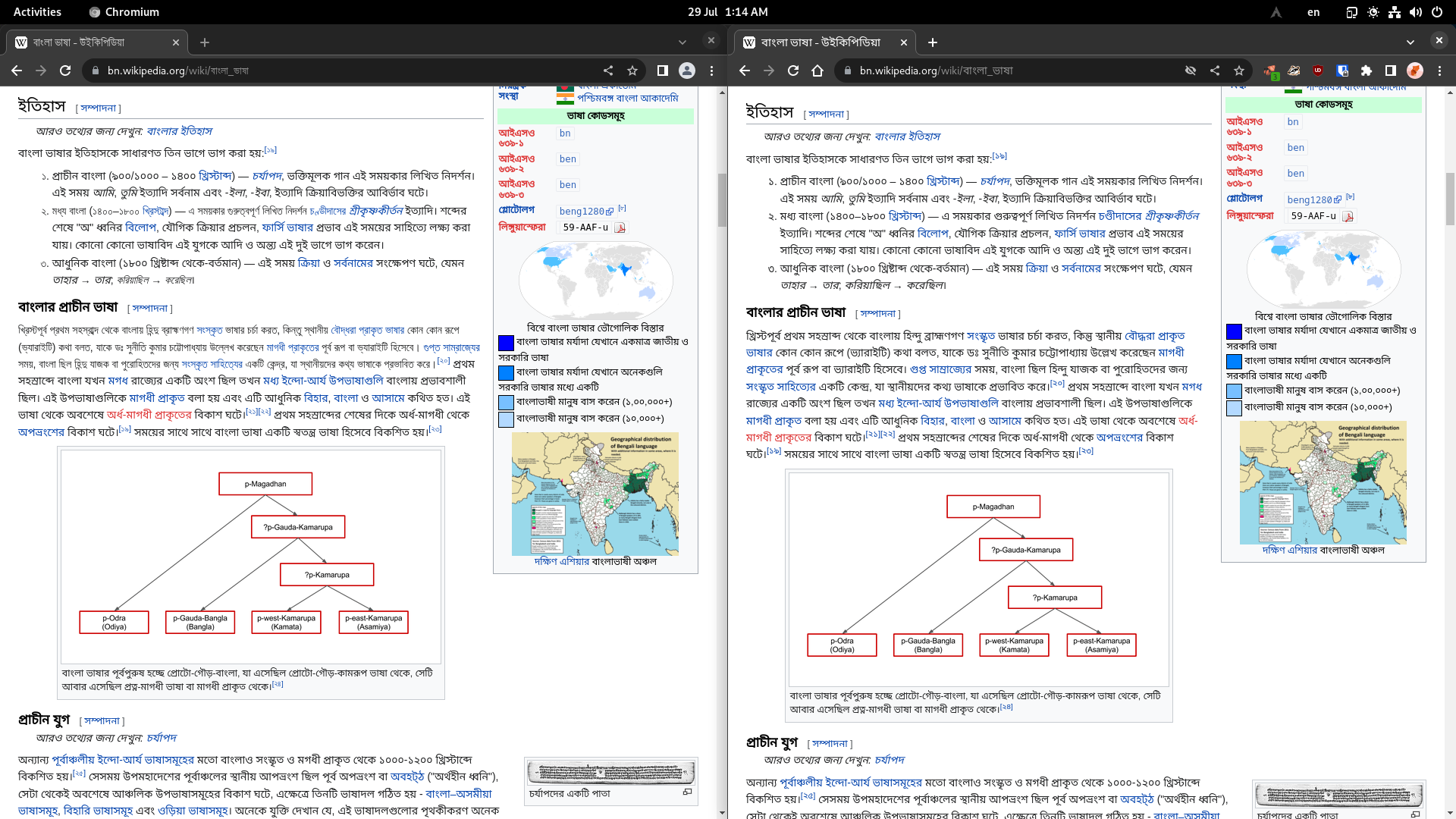Open South Asia map thumbnail in right window
1456x819 pixels.
(x=1323, y=483)
